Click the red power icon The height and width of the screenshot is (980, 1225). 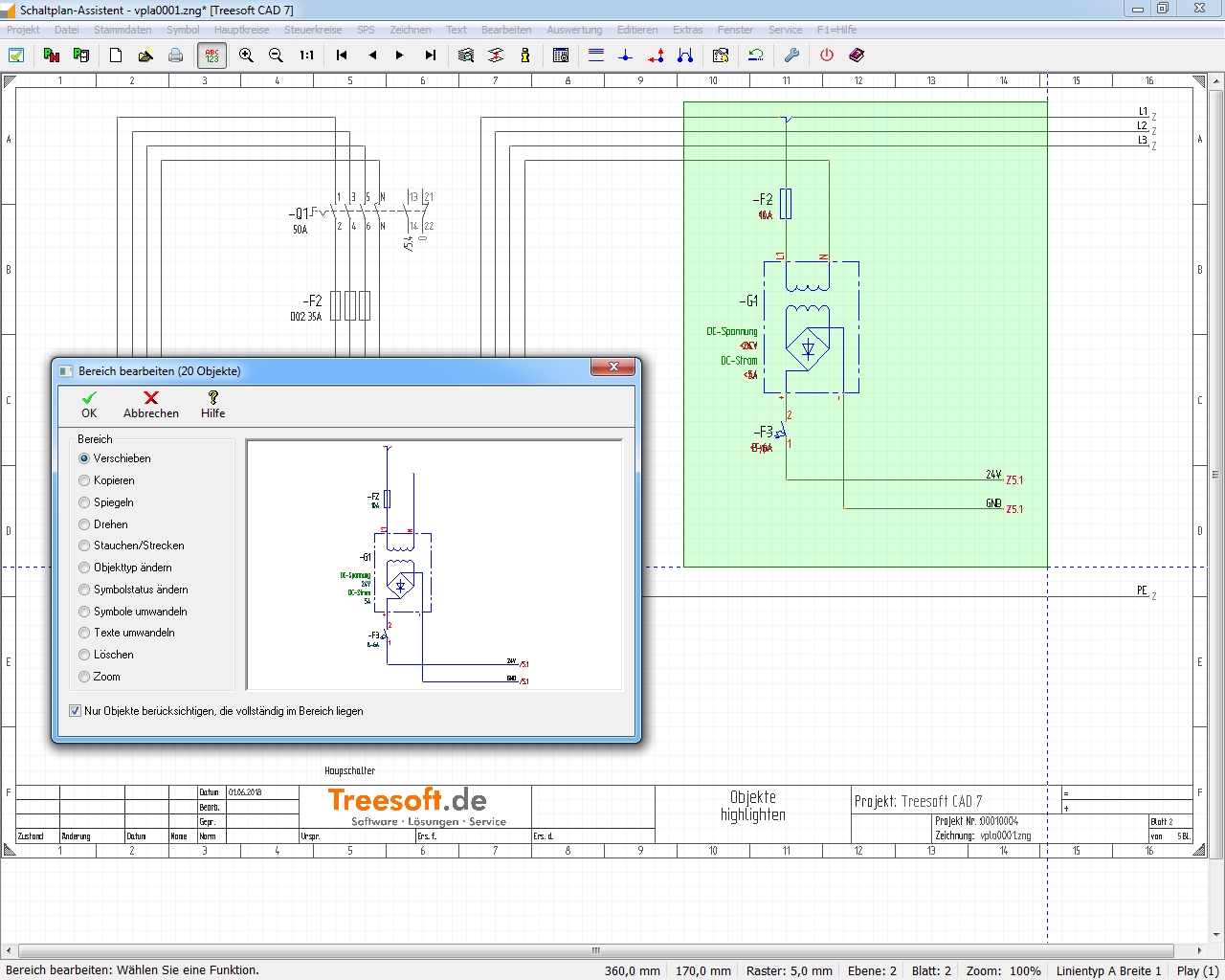click(x=827, y=56)
